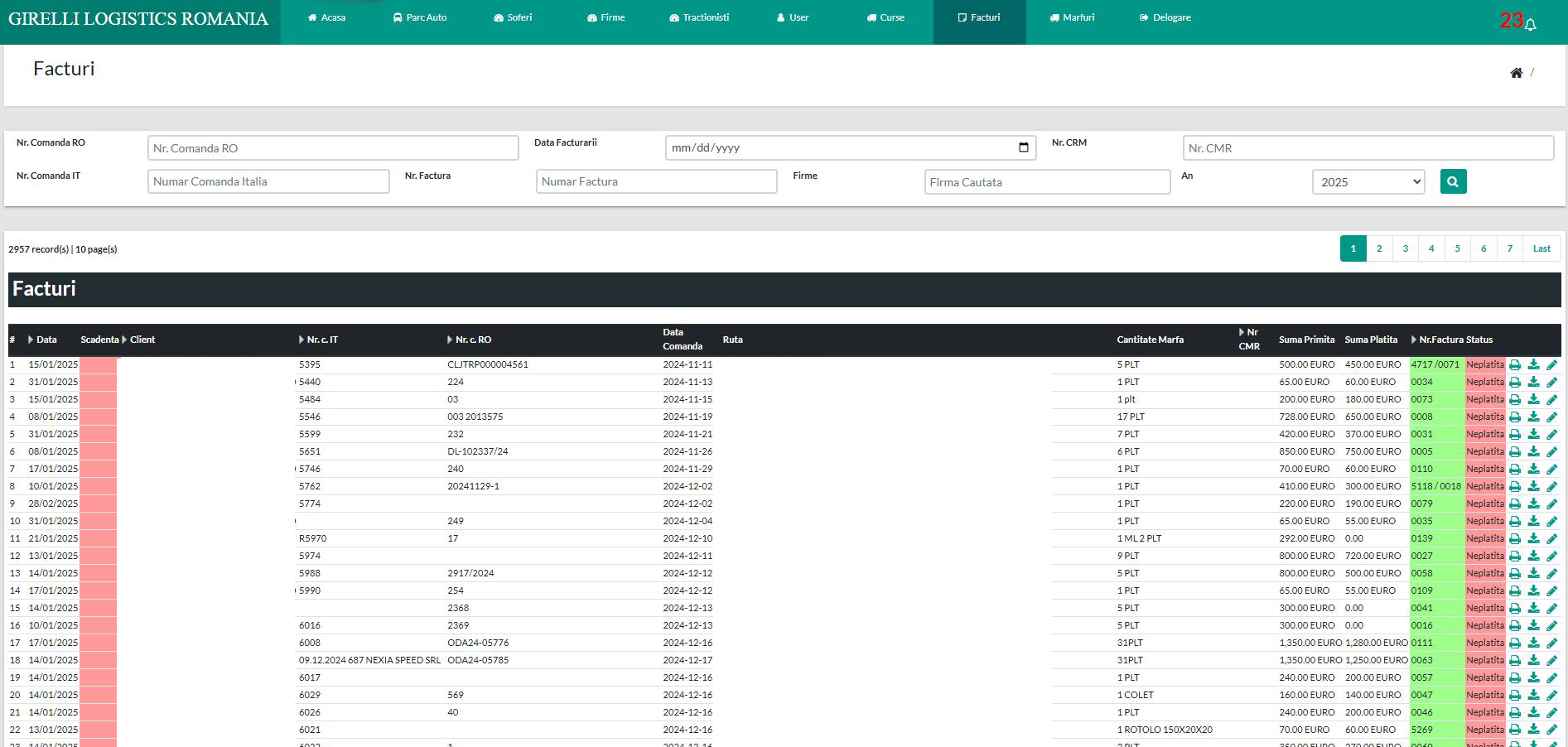Focus the Firma Cautata search field
This screenshot has height=747, width=1568.
pos(1046,182)
